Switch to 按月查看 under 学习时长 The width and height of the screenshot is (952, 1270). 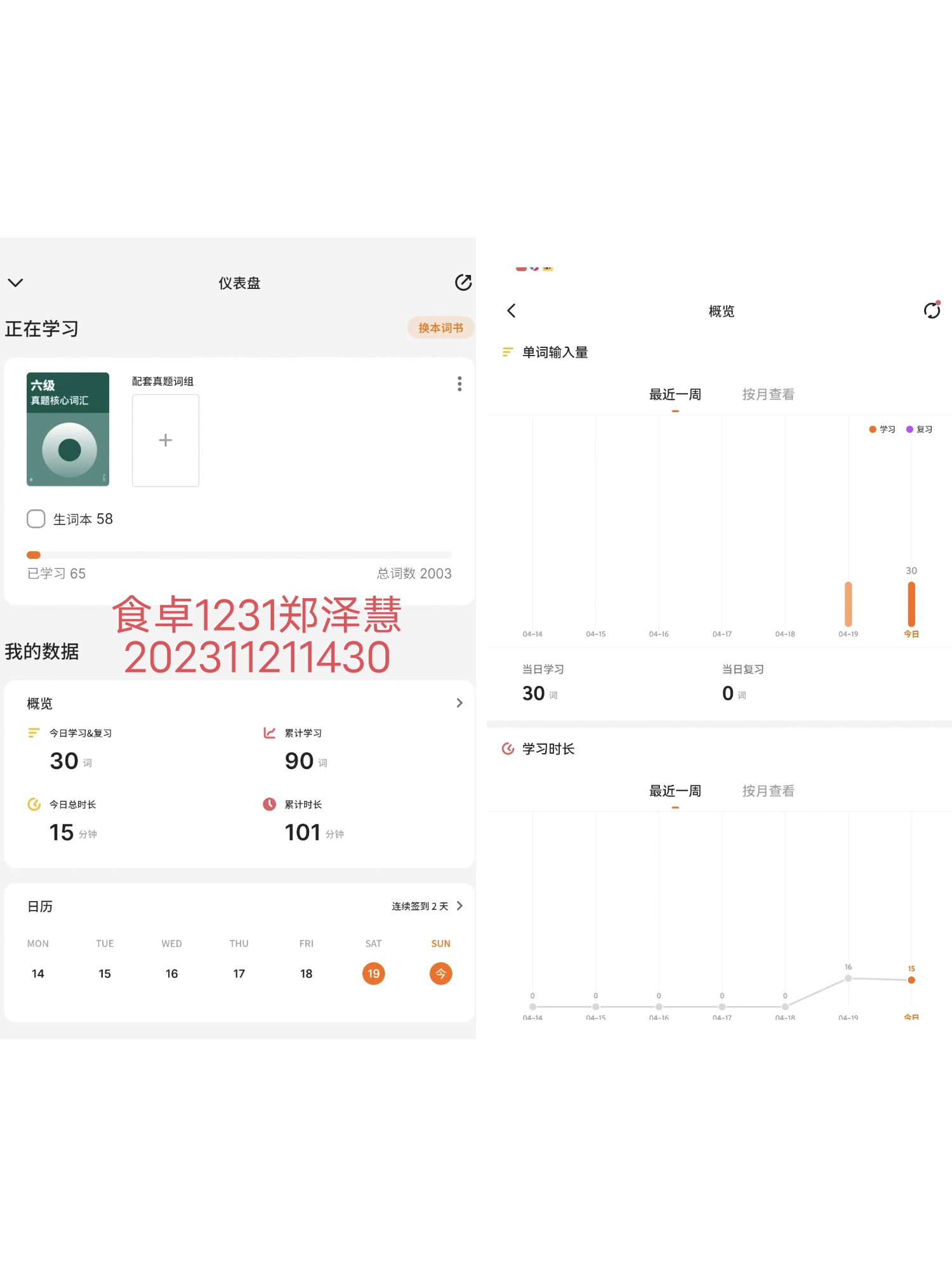(768, 791)
